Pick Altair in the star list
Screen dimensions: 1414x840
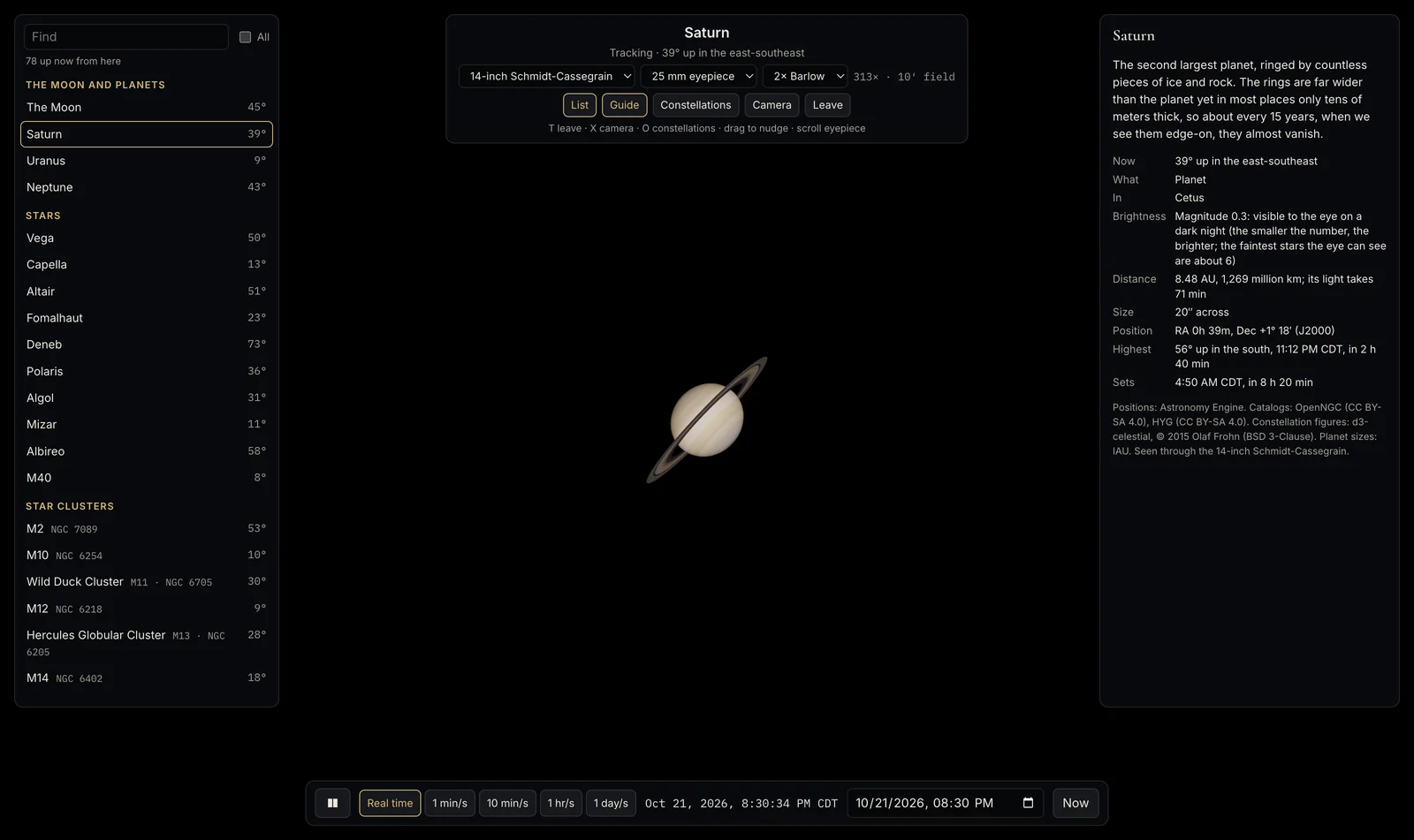[147, 291]
